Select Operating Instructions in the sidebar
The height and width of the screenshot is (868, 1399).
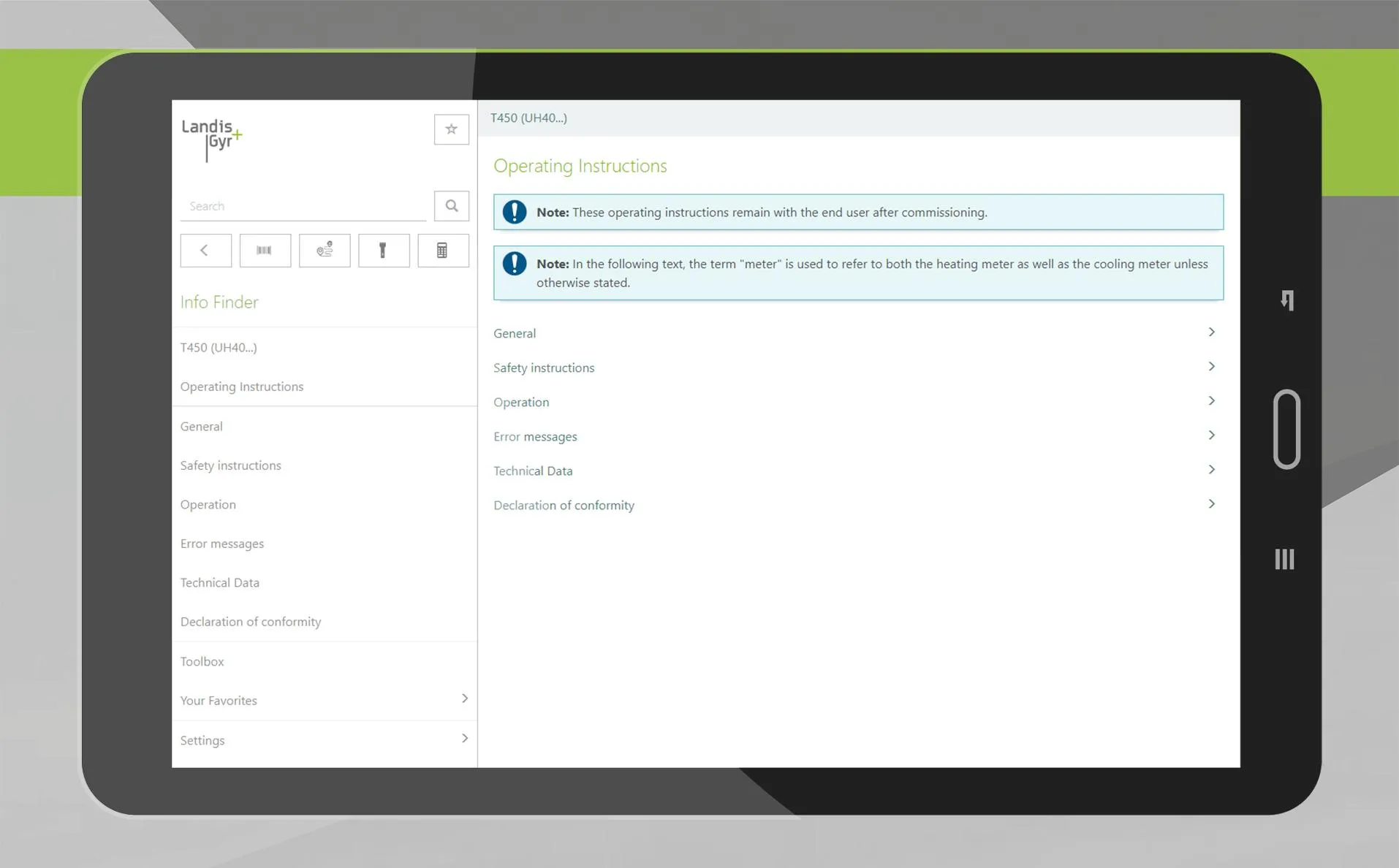tap(242, 387)
